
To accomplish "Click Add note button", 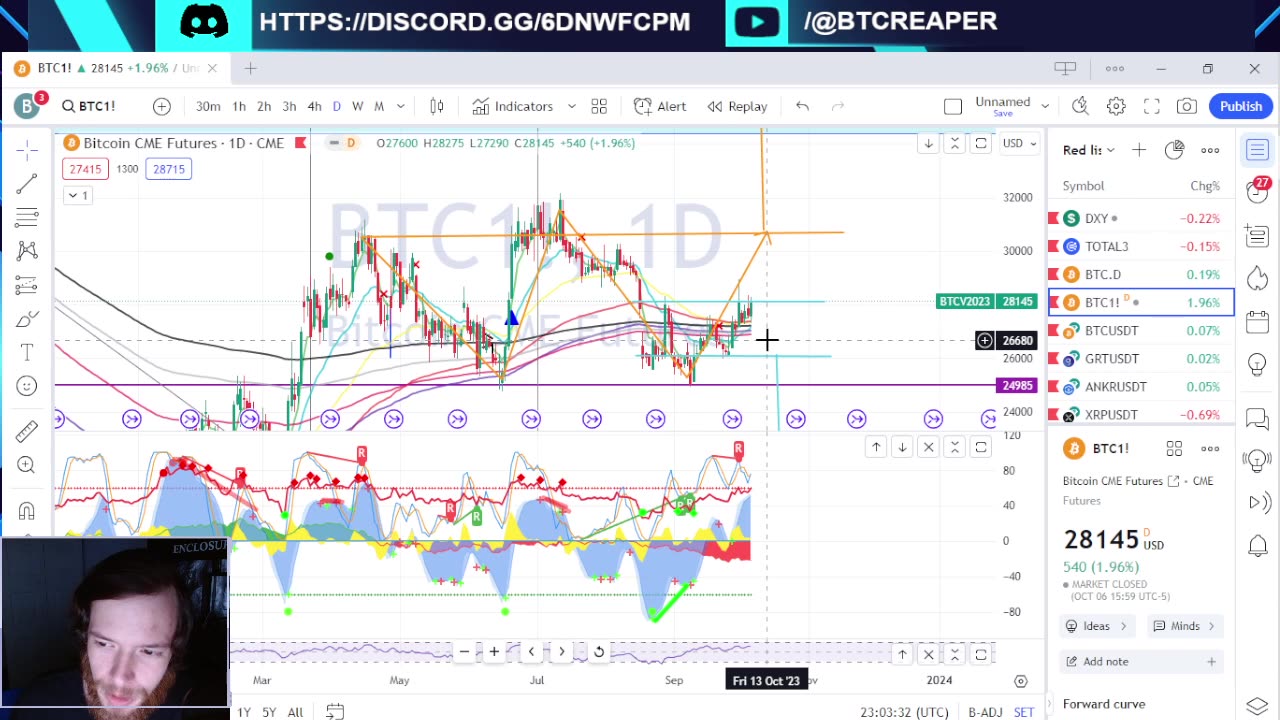I will [x=1140, y=661].
